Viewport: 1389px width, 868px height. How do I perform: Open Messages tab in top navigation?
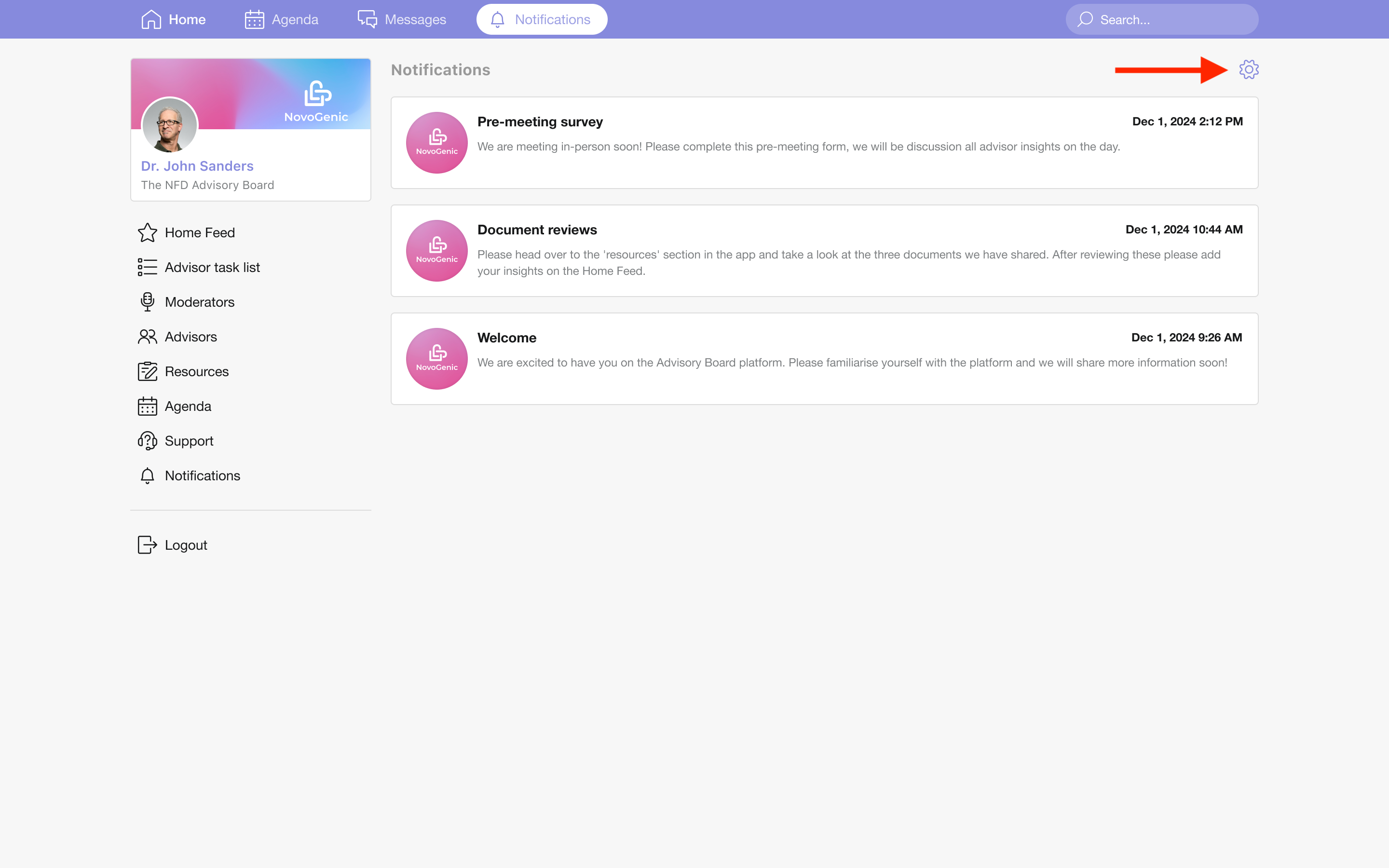402,19
